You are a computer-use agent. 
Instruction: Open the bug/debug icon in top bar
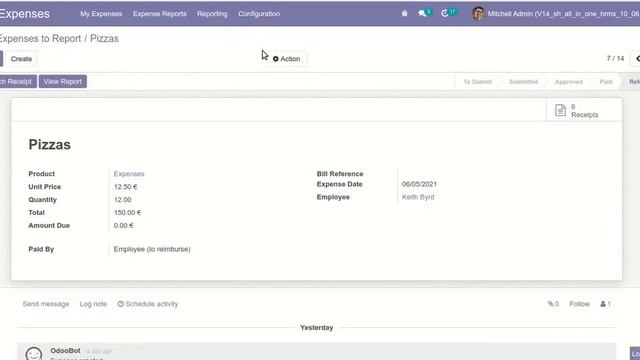[404, 13]
